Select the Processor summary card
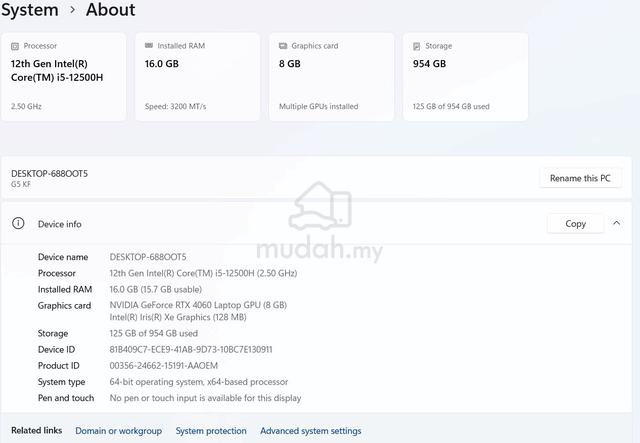Image resolution: width=640 pixels, height=443 pixels. pyautogui.click(x=64, y=77)
